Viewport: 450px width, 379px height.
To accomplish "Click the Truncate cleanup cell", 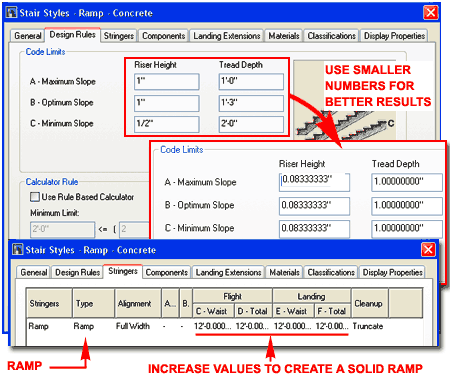I will 368,326.
